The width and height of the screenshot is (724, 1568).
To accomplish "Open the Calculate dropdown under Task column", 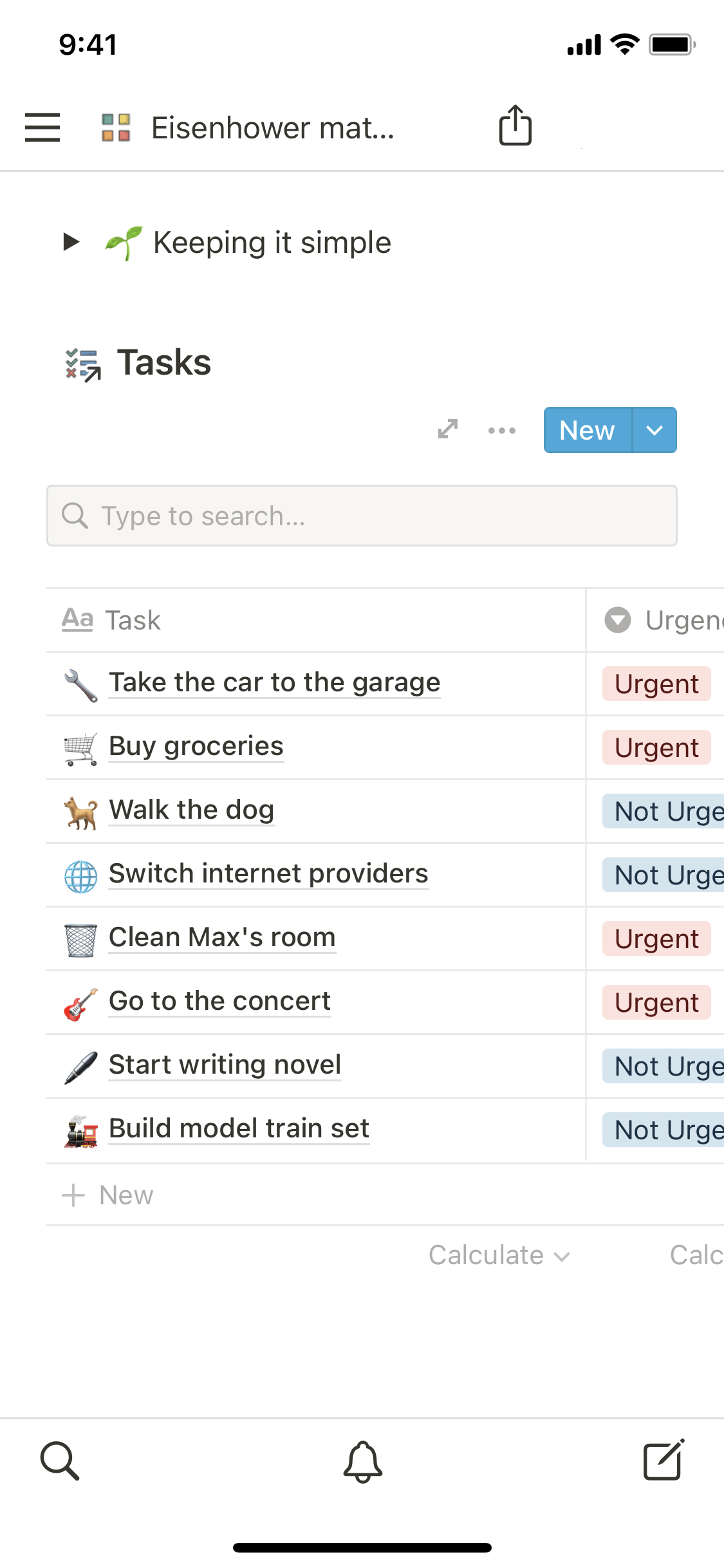I will tap(499, 1255).
